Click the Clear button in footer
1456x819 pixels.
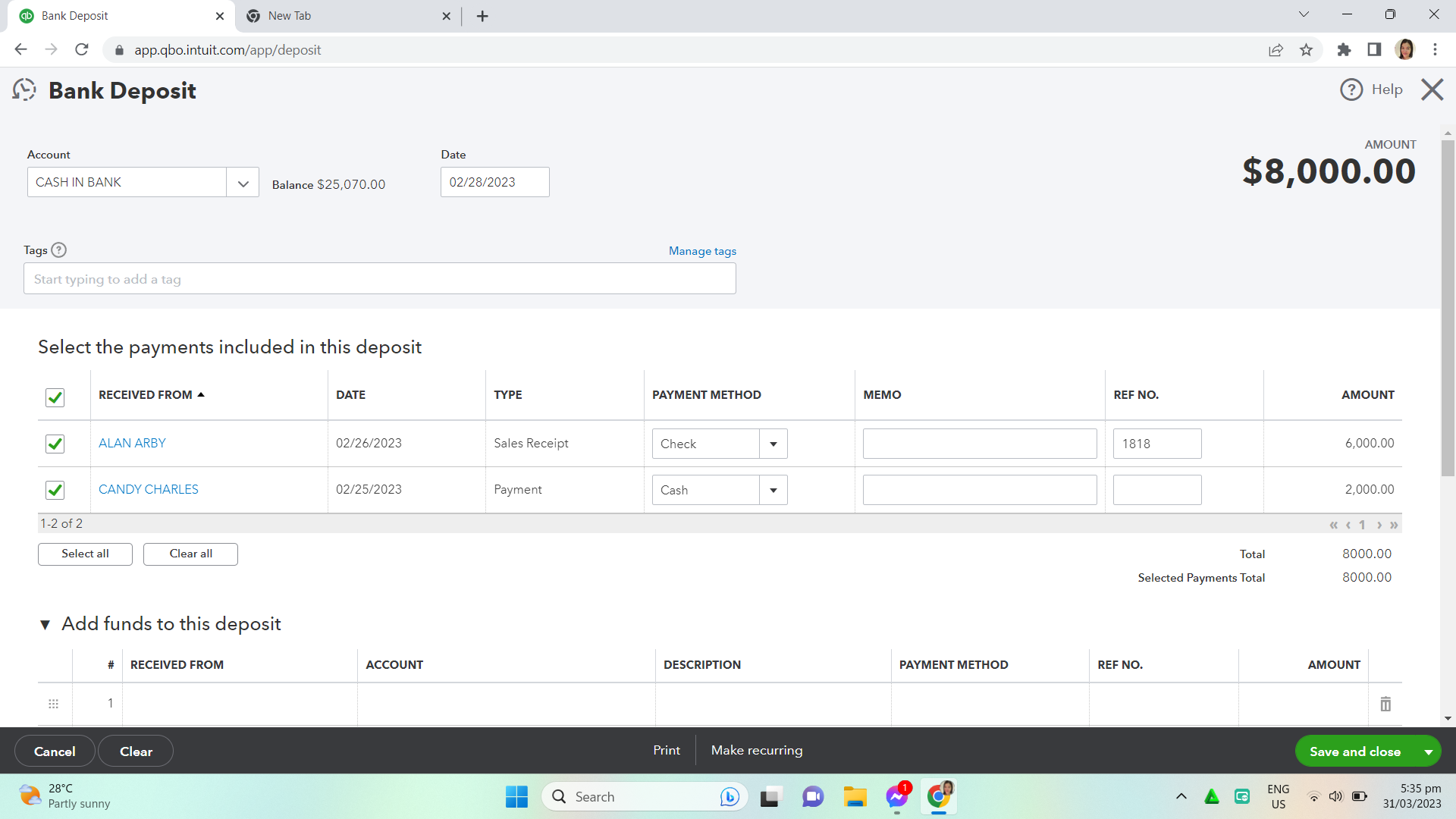point(136,752)
